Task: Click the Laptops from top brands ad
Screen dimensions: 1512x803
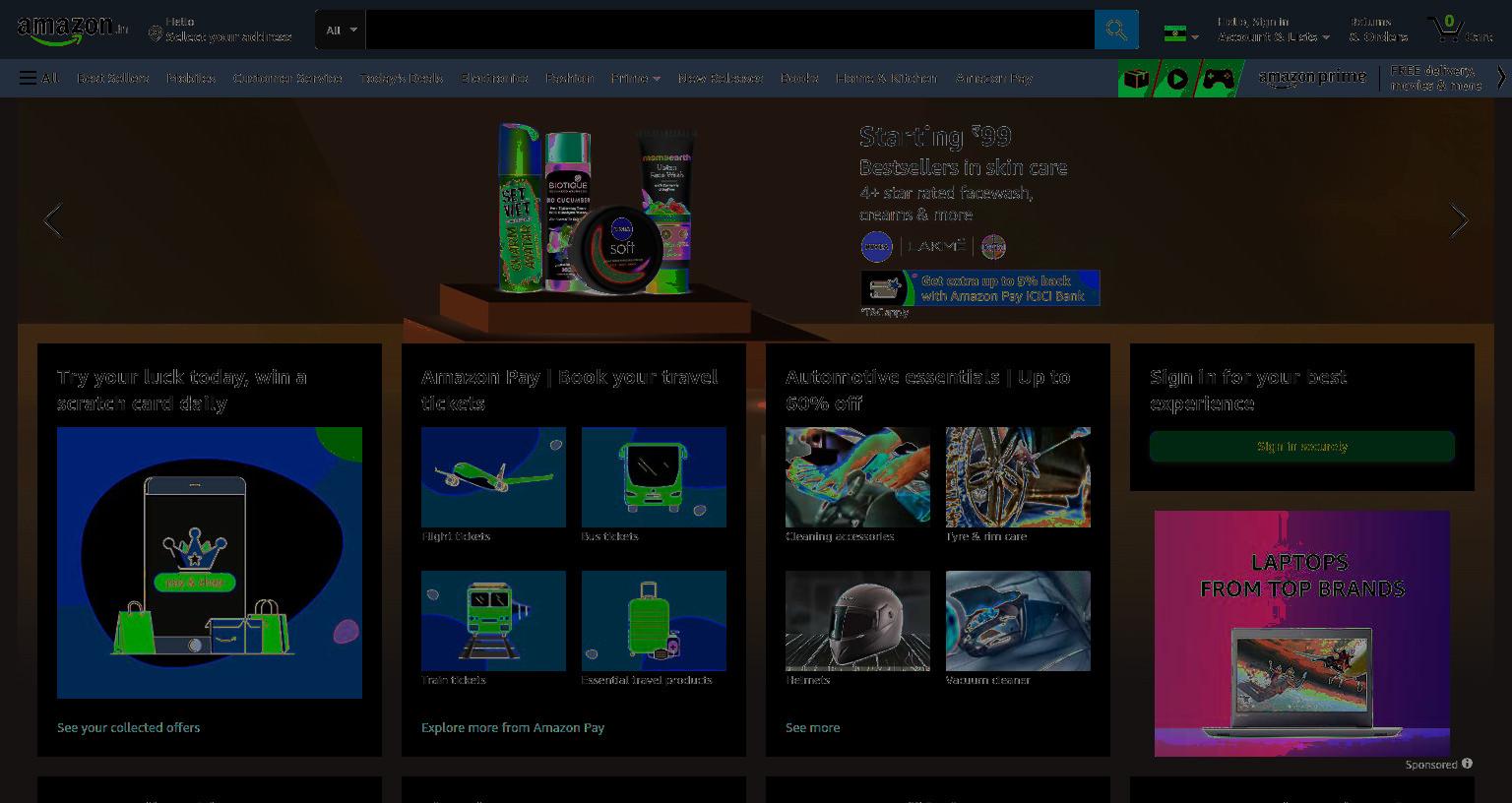Action: (1302, 633)
